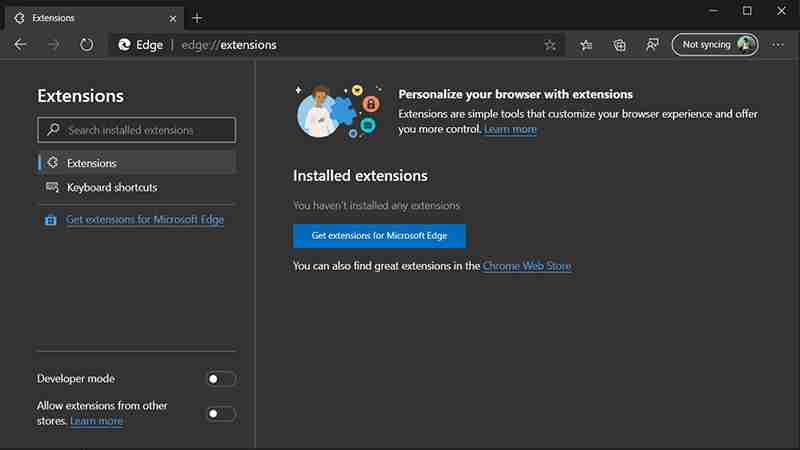Enable Developer mode toggle
This screenshot has width=800, height=450.
pyautogui.click(x=221, y=379)
